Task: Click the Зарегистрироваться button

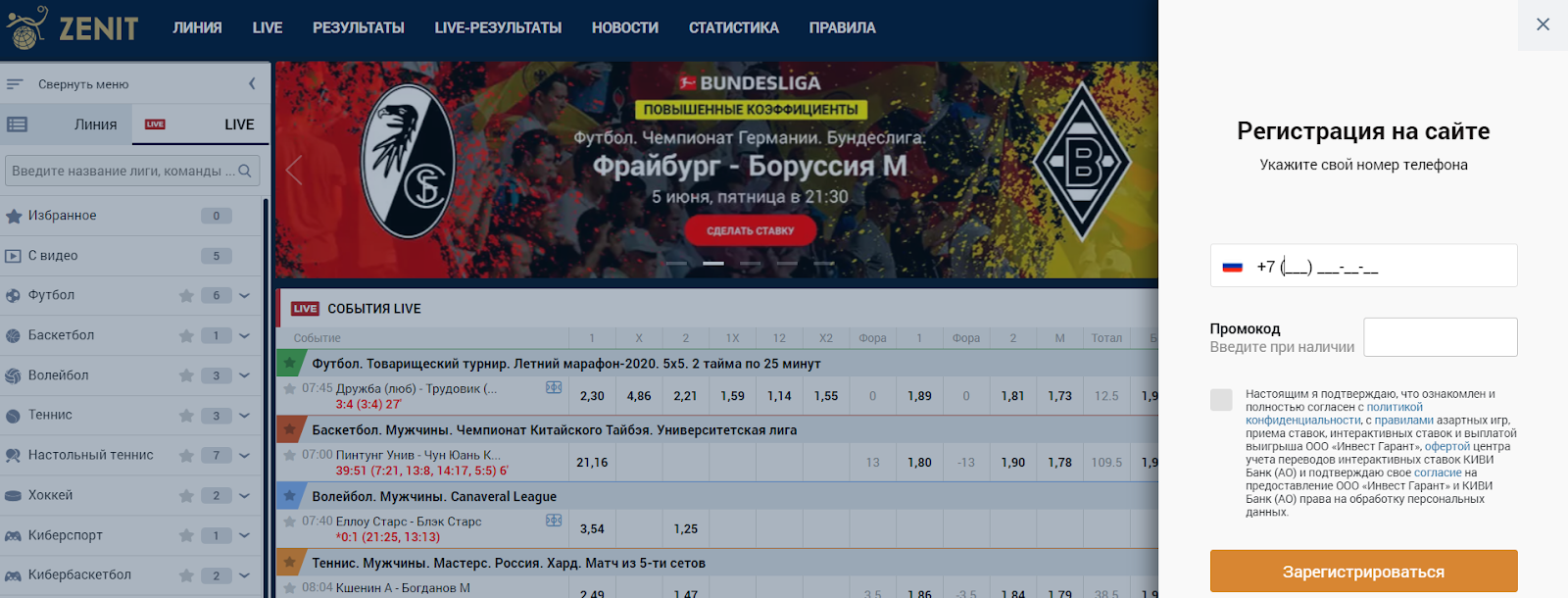Action: [x=1364, y=572]
